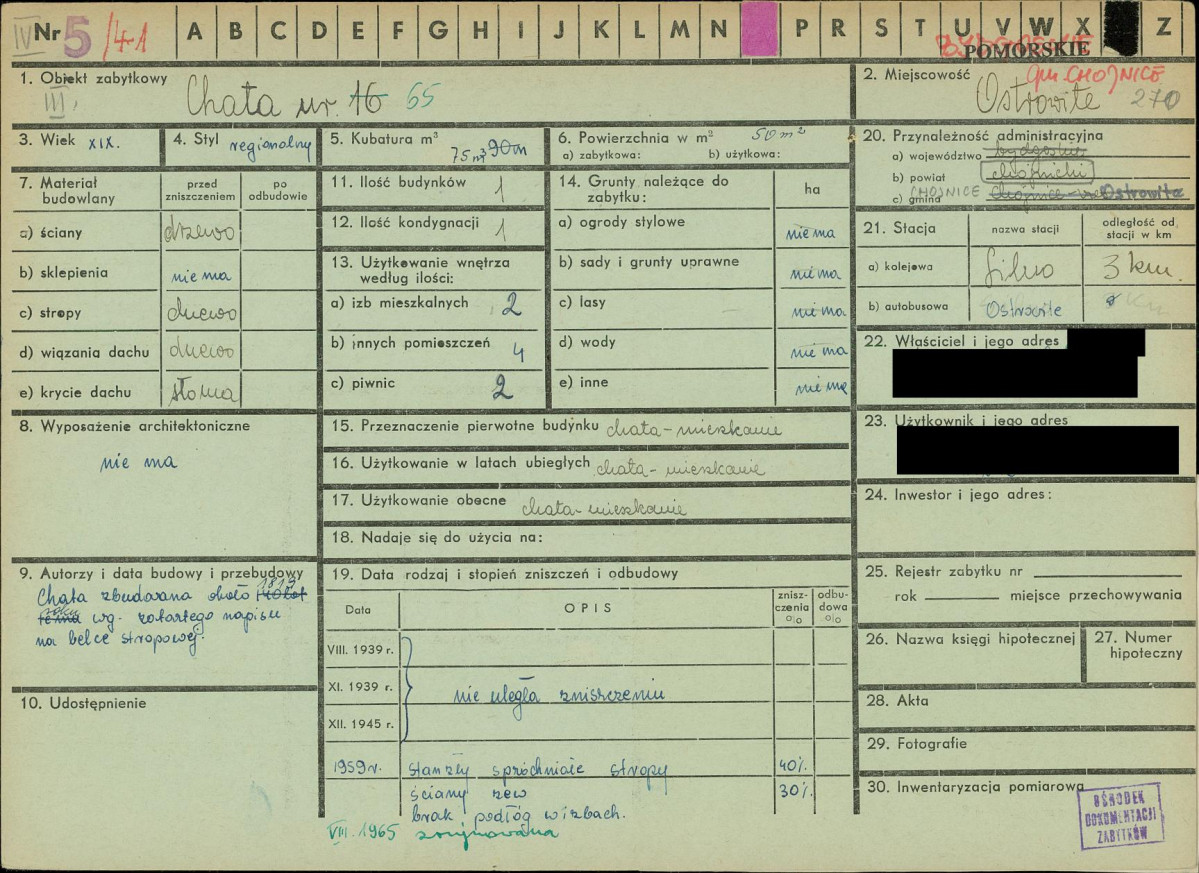Select the 'a) izb mieszkalnych' label
Screen dimensions: 1199x873
pos(400,303)
